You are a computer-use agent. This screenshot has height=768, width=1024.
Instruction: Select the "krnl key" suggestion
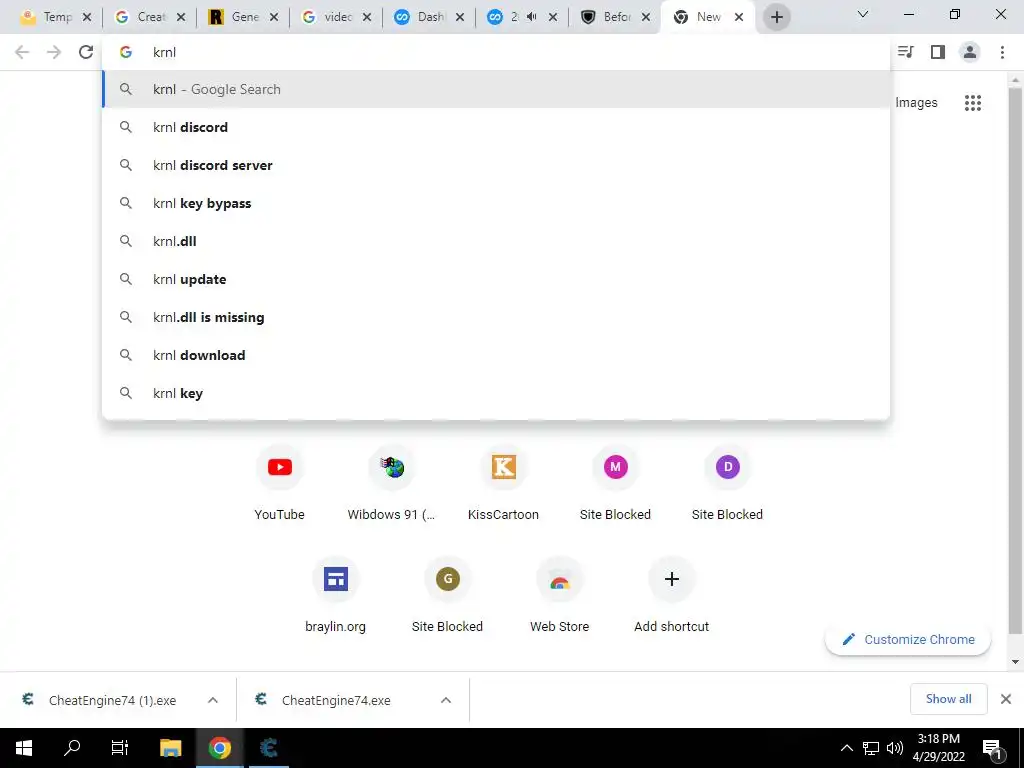pos(496,393)
